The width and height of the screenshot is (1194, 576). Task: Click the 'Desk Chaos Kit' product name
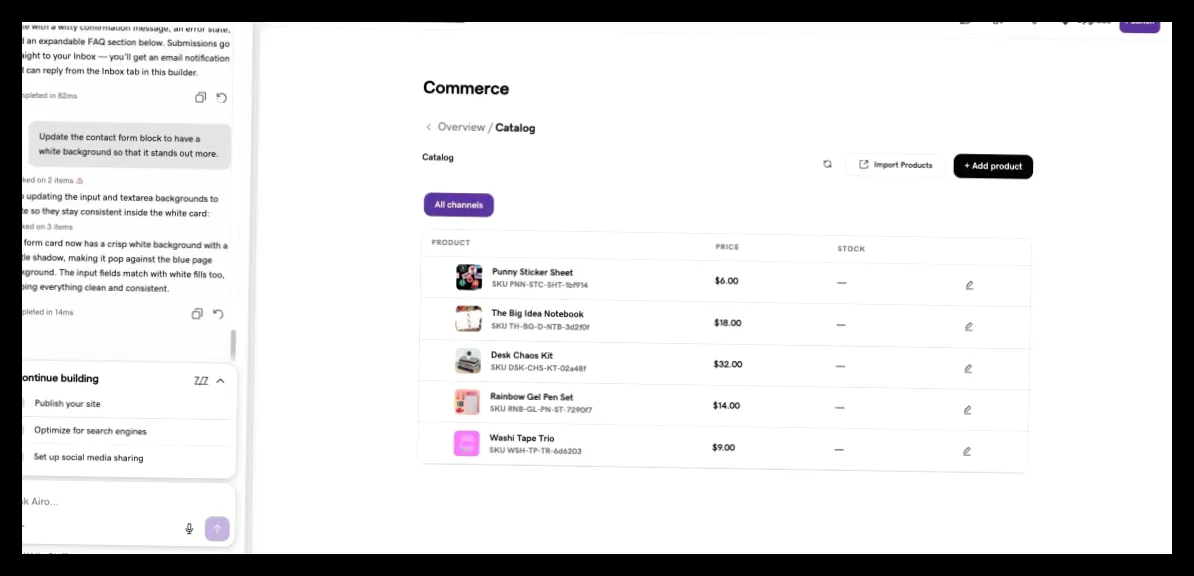tap(522, 355)
